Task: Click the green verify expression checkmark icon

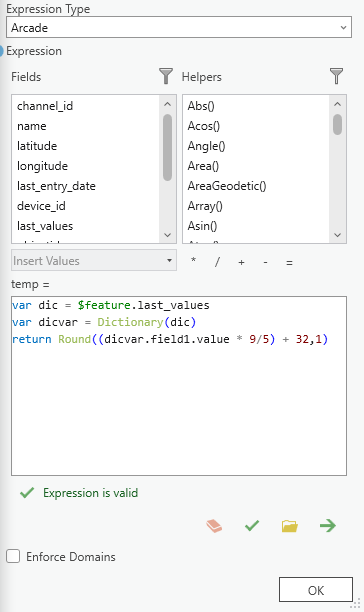Action: 252,525
